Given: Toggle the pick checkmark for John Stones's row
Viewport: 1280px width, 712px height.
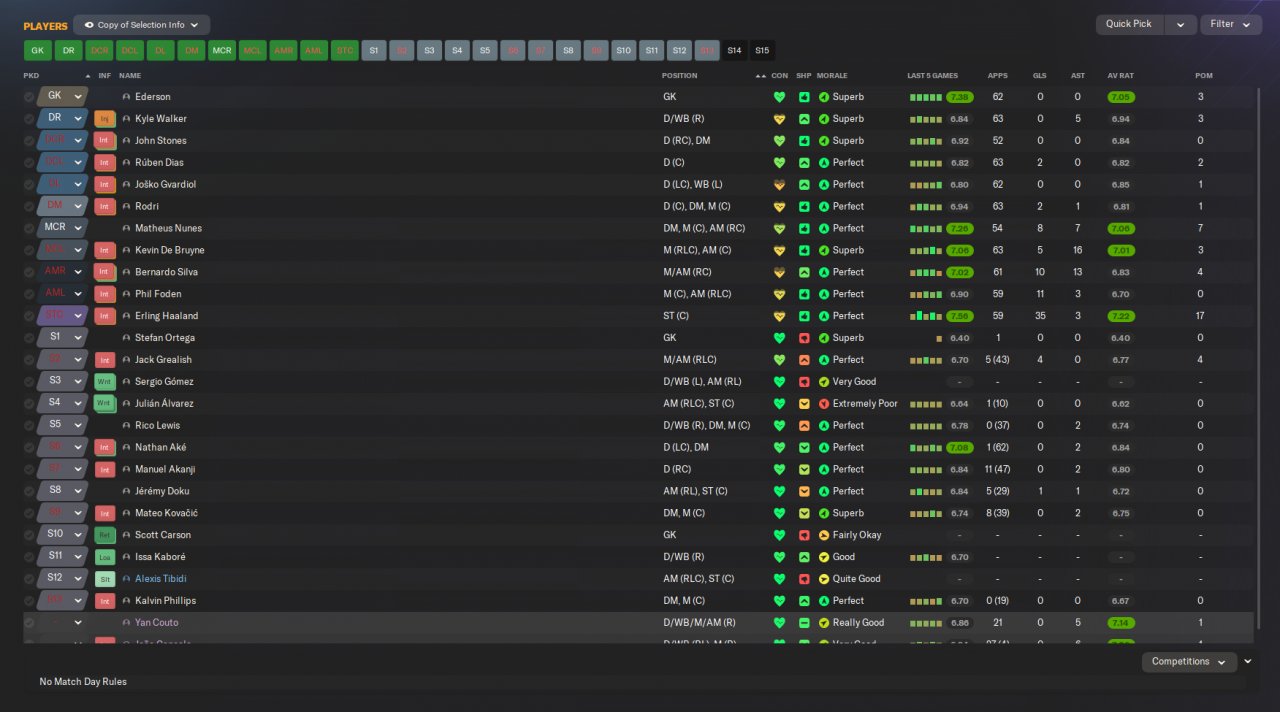Looking at the screenshot, I should (x=29, y=141).
